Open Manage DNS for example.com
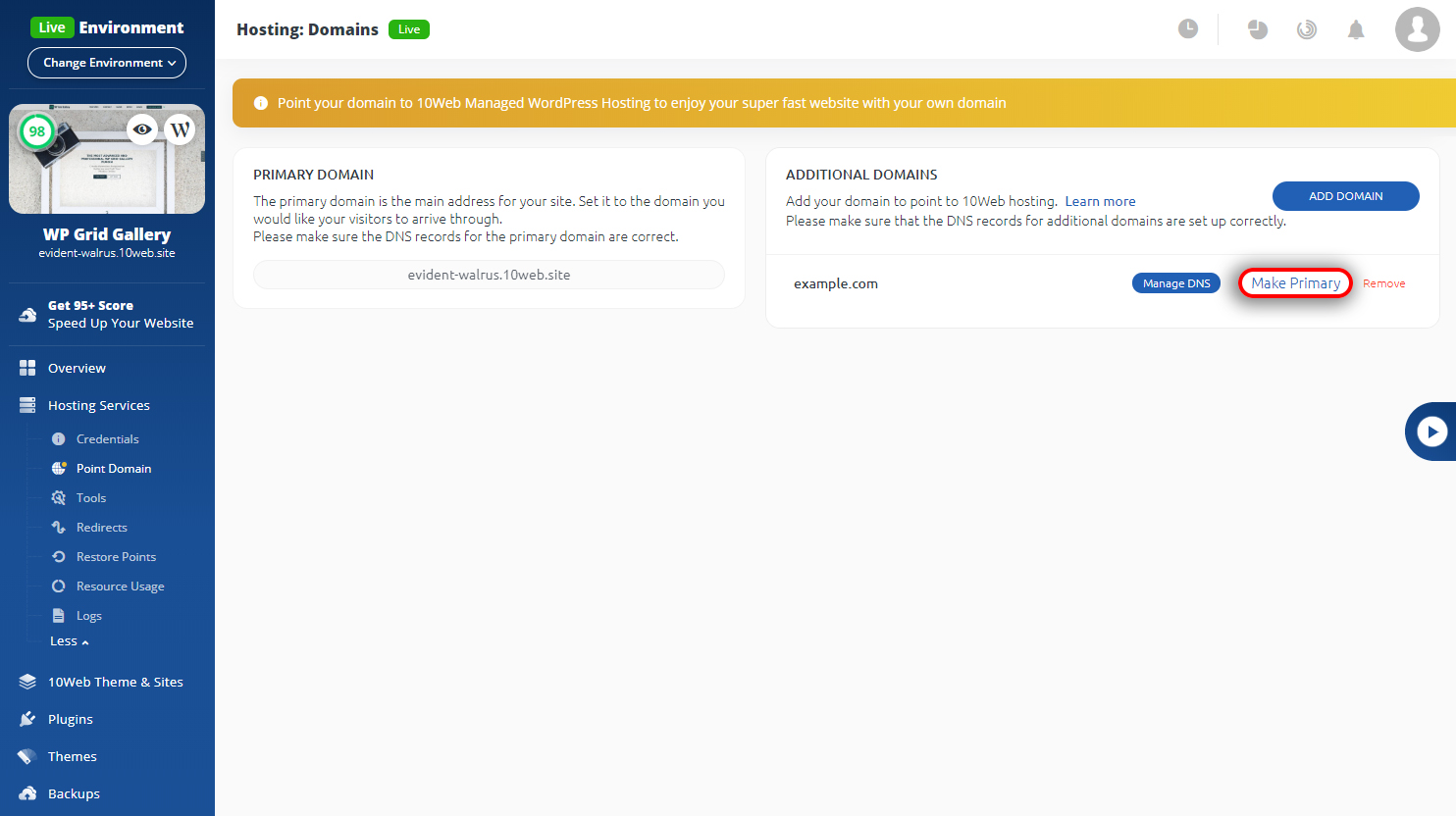This screenshot has width=1456, height=816. pos(1176,283)
